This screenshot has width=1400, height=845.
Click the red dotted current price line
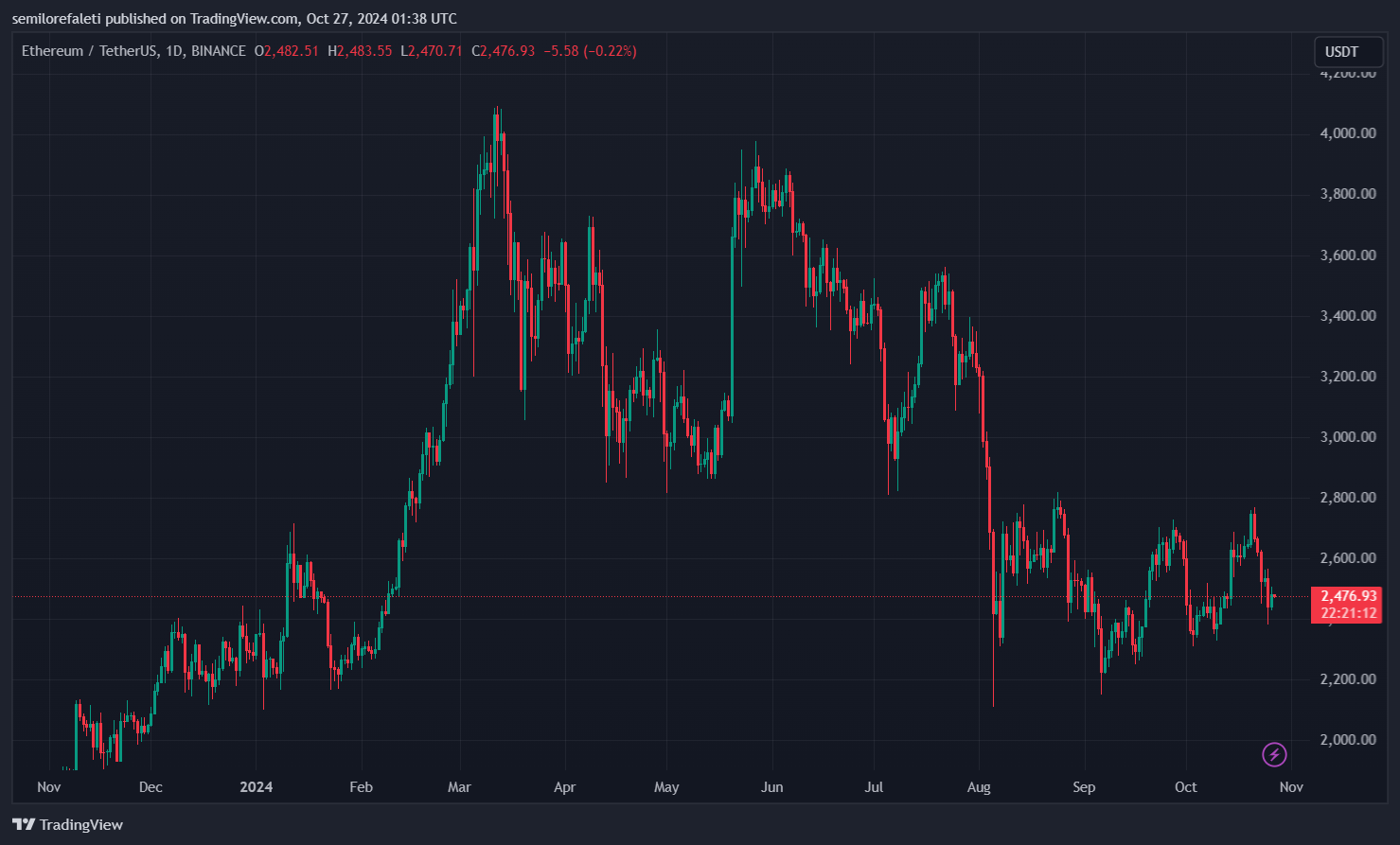pyautogui.click(x=663, y=597)
